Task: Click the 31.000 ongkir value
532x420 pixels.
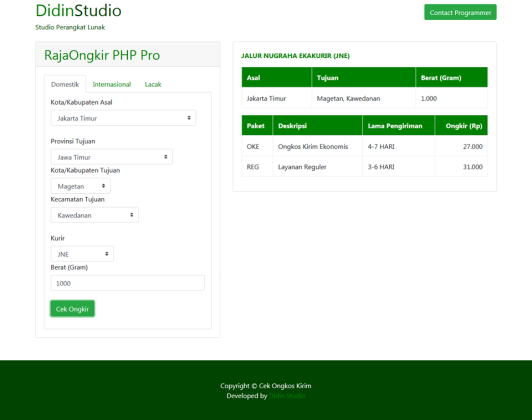Action: 473,167
